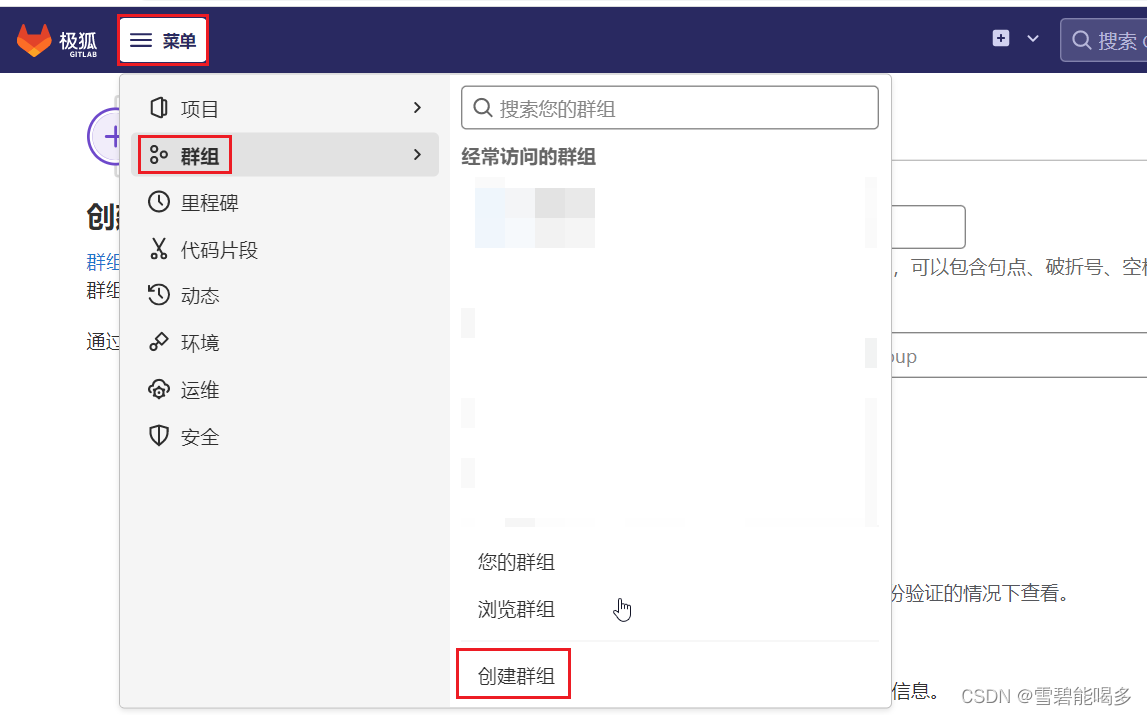Click the 里程碑 clock icon
Image resolution: width=1147 pixels, height=715 pixels.
159,201
